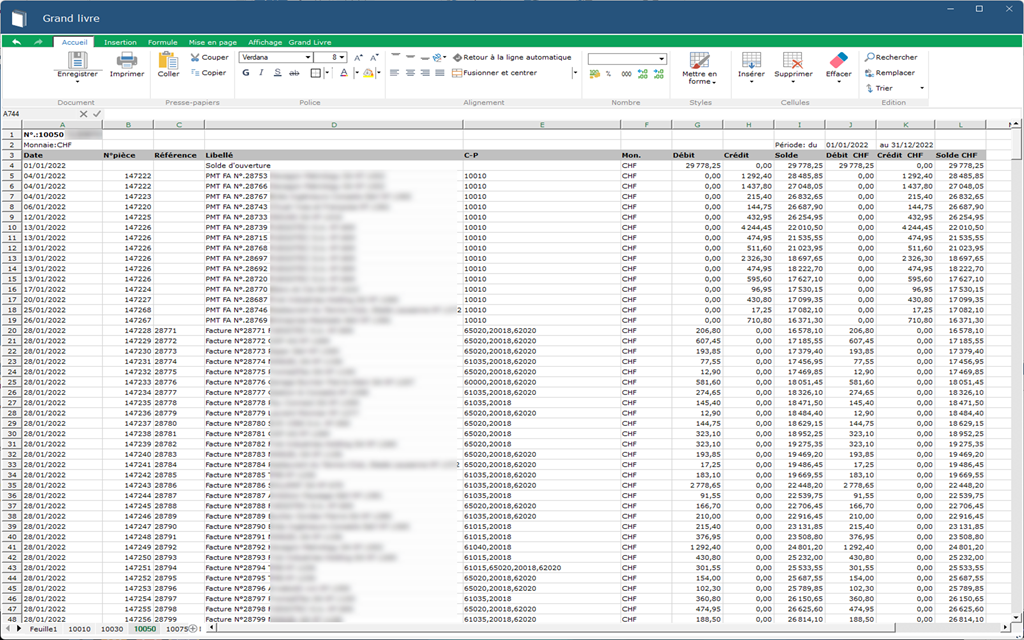1024x640 pixels.
Task: Center cell text horizontally
Action: point(410,73)
